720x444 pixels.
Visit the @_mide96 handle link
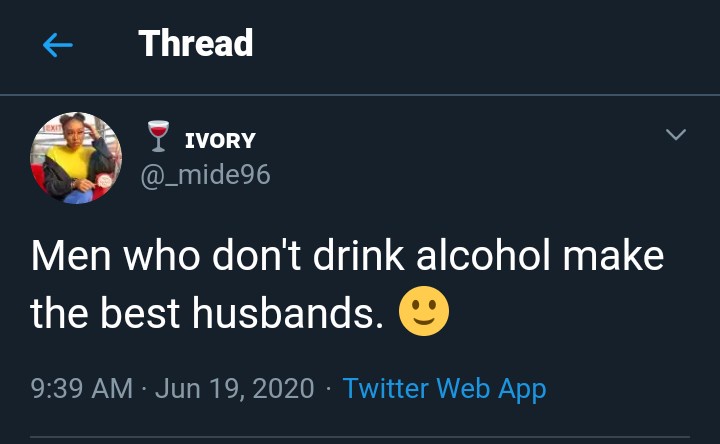(x=208, y=176)
